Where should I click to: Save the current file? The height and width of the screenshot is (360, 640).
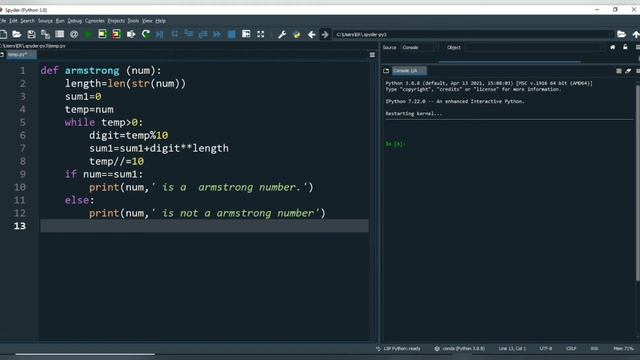[x=31, y=34]
